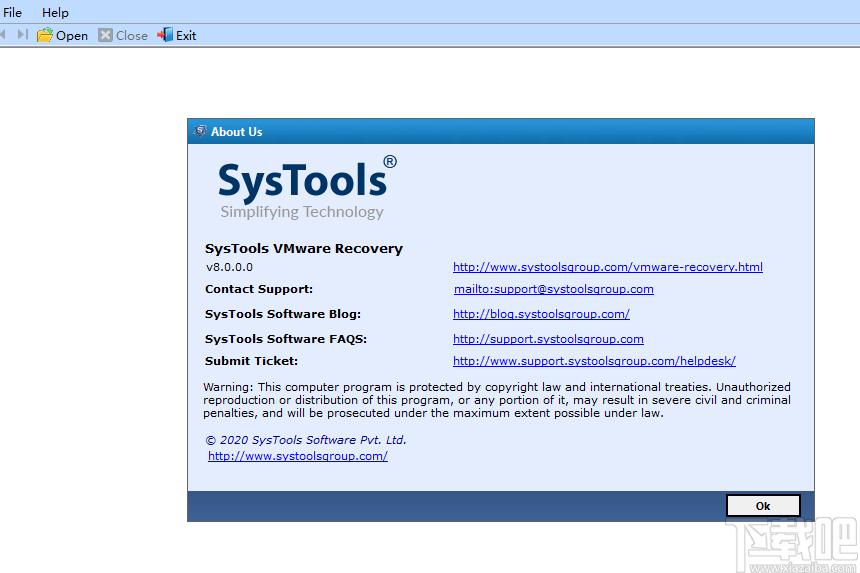
Task: Click the Simplifying Technology tagline
Action: [302, 212]
